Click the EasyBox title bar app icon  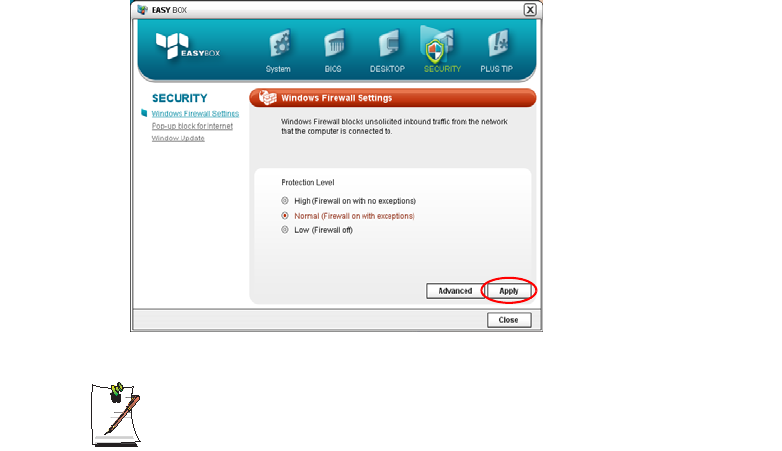coord(143,9)
